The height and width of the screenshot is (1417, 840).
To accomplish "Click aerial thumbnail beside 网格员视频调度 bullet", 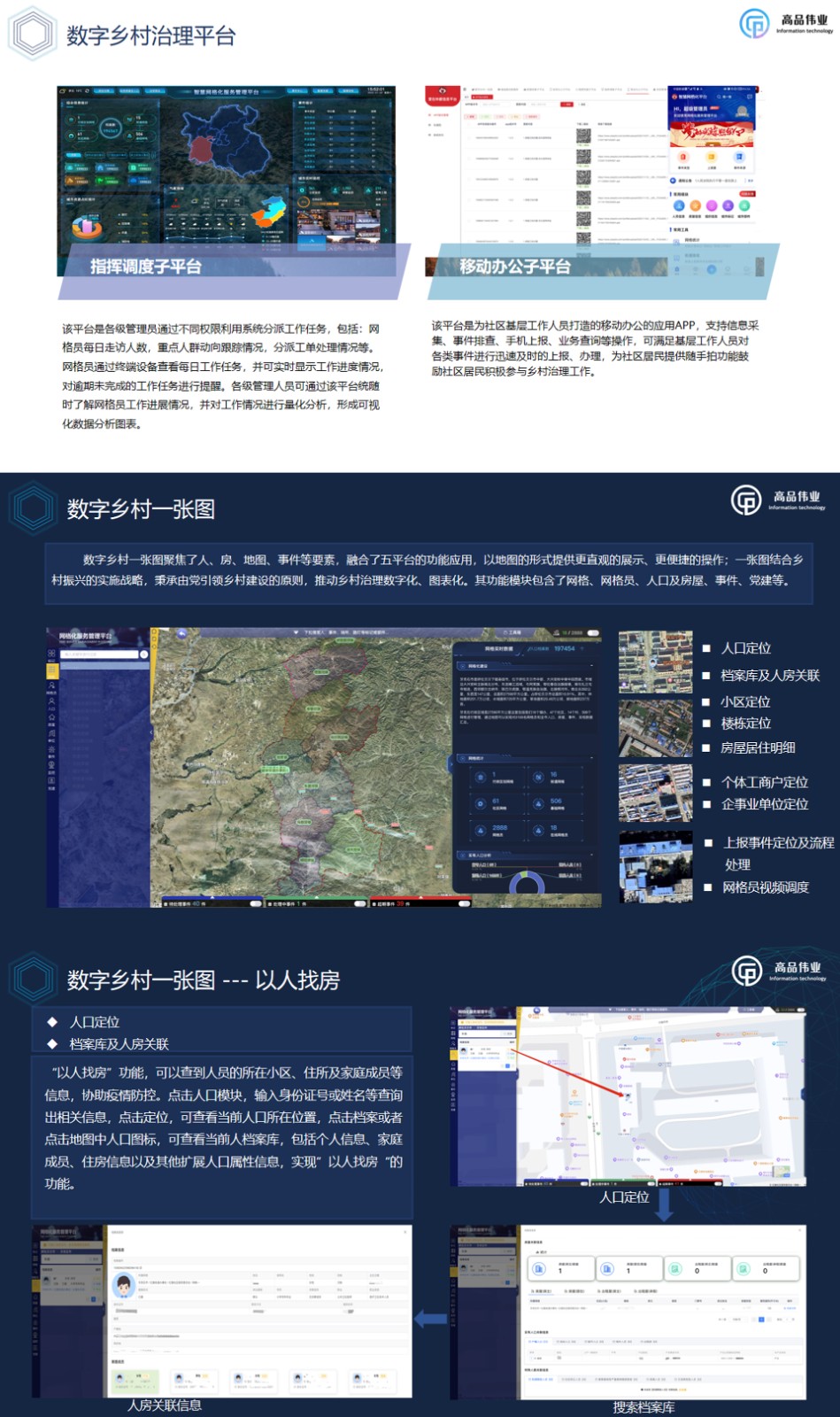I will click(655, 865).
